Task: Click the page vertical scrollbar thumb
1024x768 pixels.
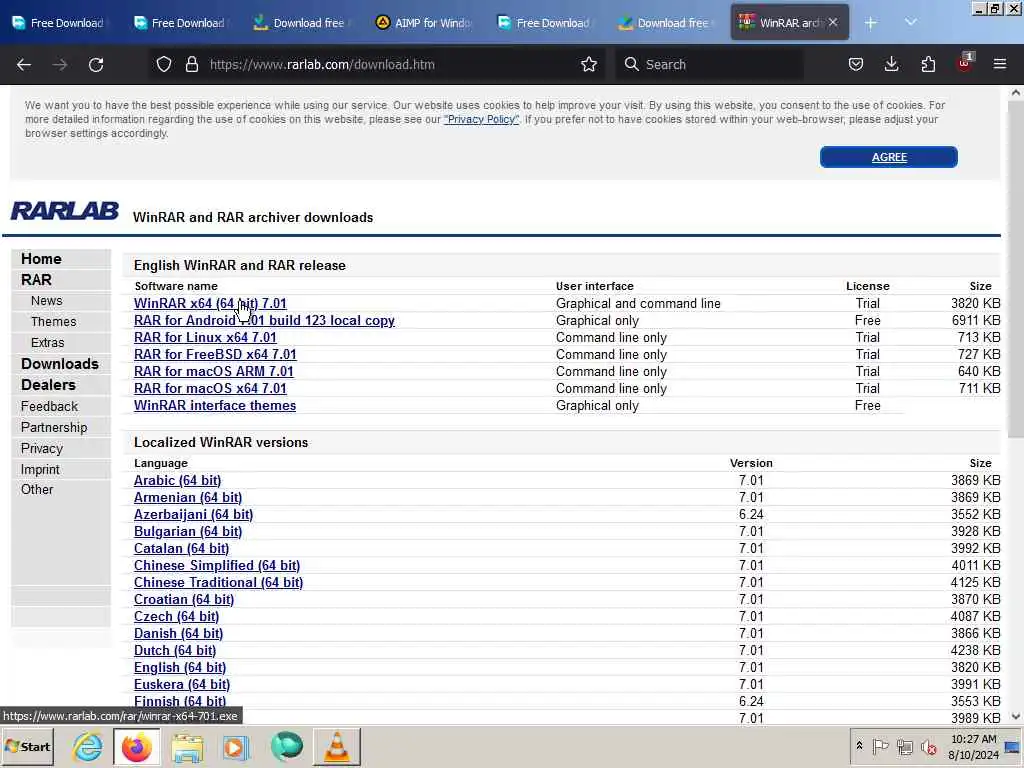Action: 1016,271
